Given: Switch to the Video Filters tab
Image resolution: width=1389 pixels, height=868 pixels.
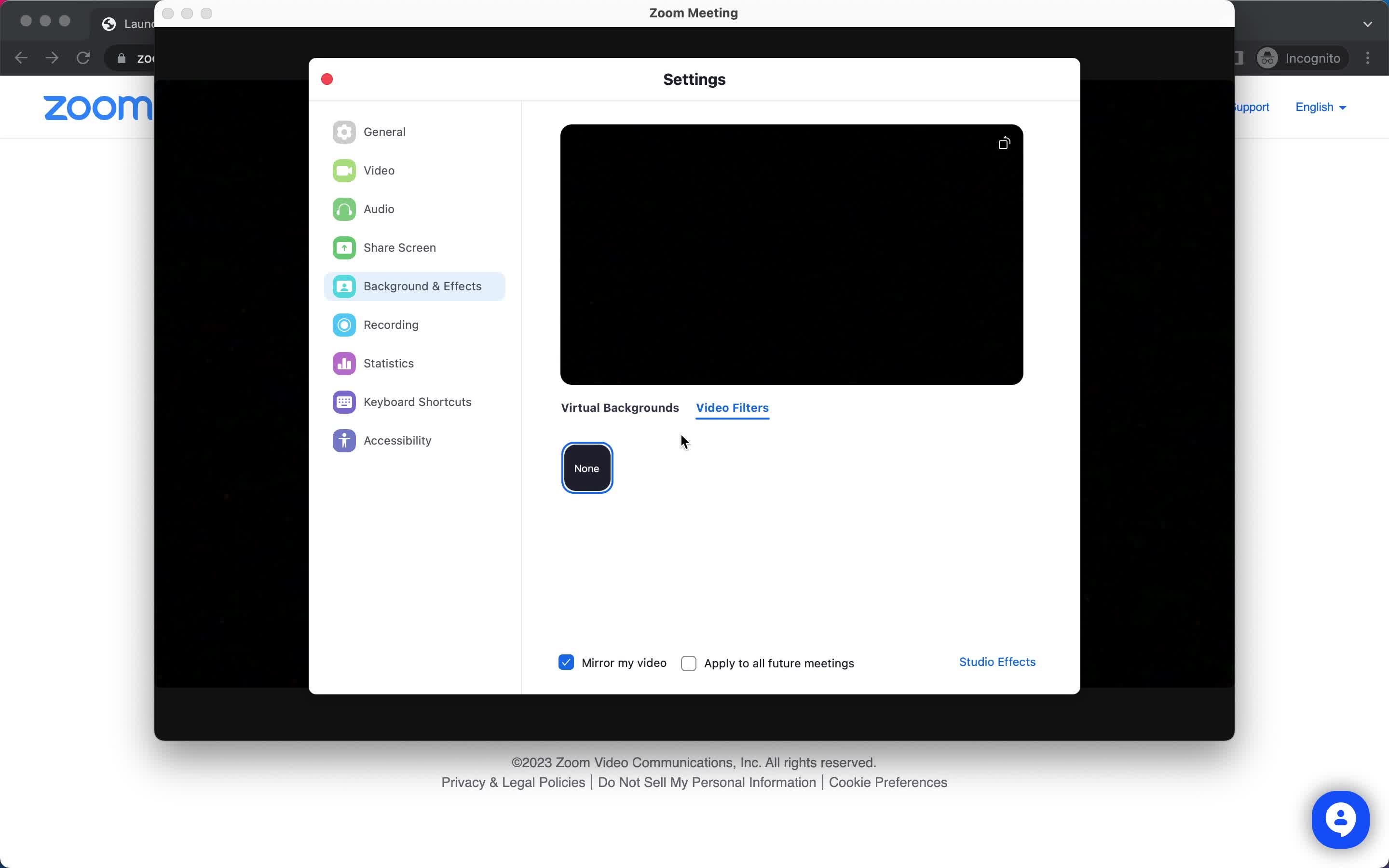Looking at the screenshot, I should (x=732, y=407).
